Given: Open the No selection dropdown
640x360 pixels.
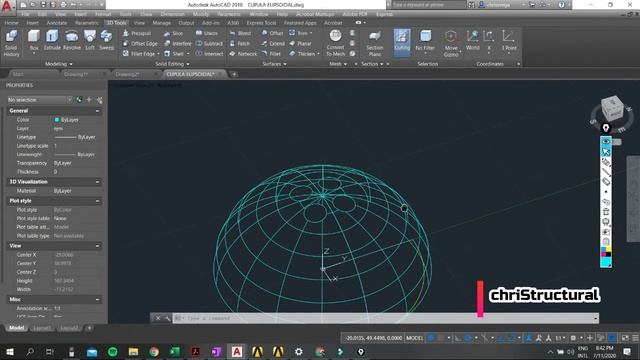Looking at the screenshot, I should 40,100.
